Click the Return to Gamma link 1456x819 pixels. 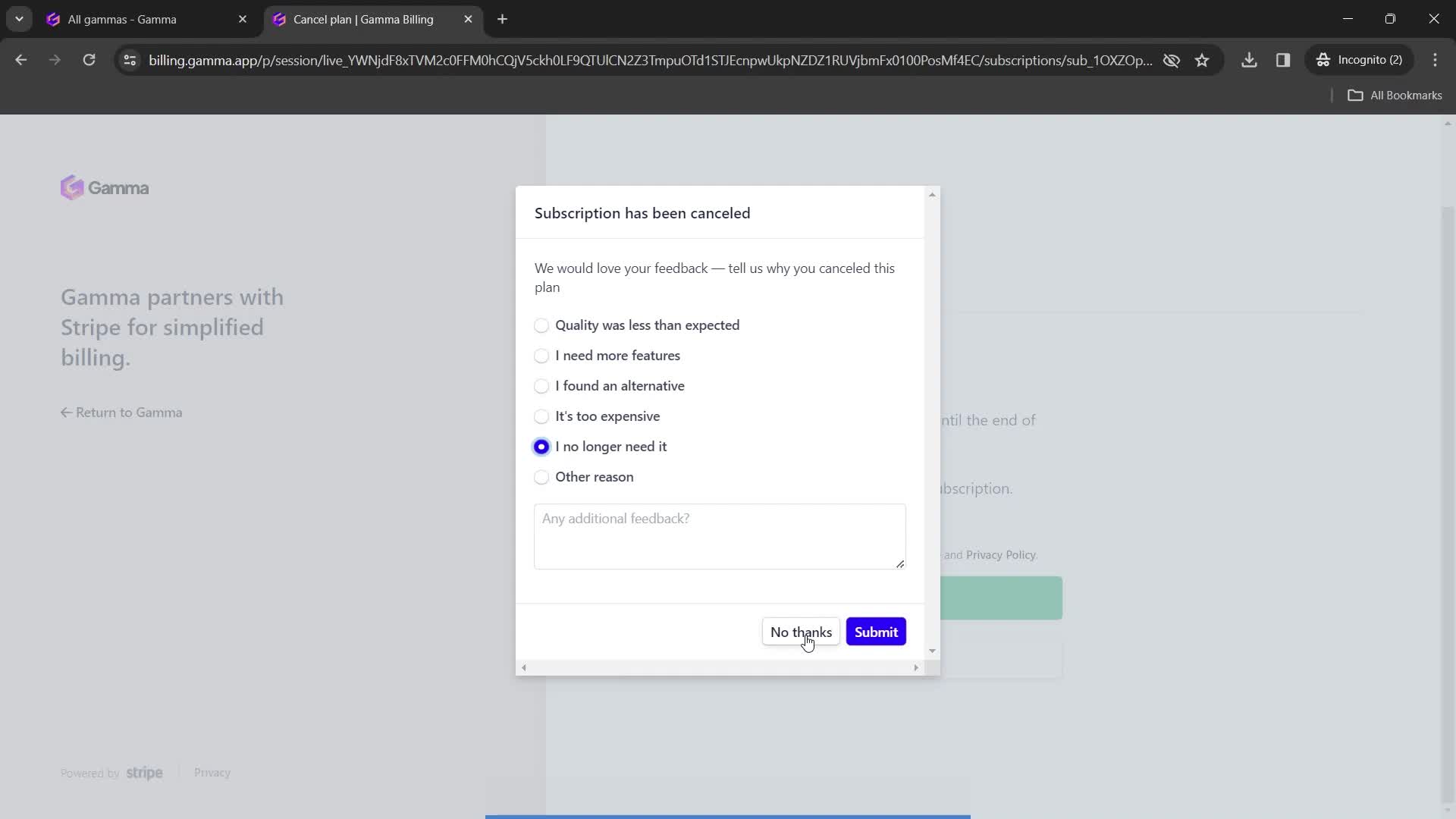pos(121,412)
